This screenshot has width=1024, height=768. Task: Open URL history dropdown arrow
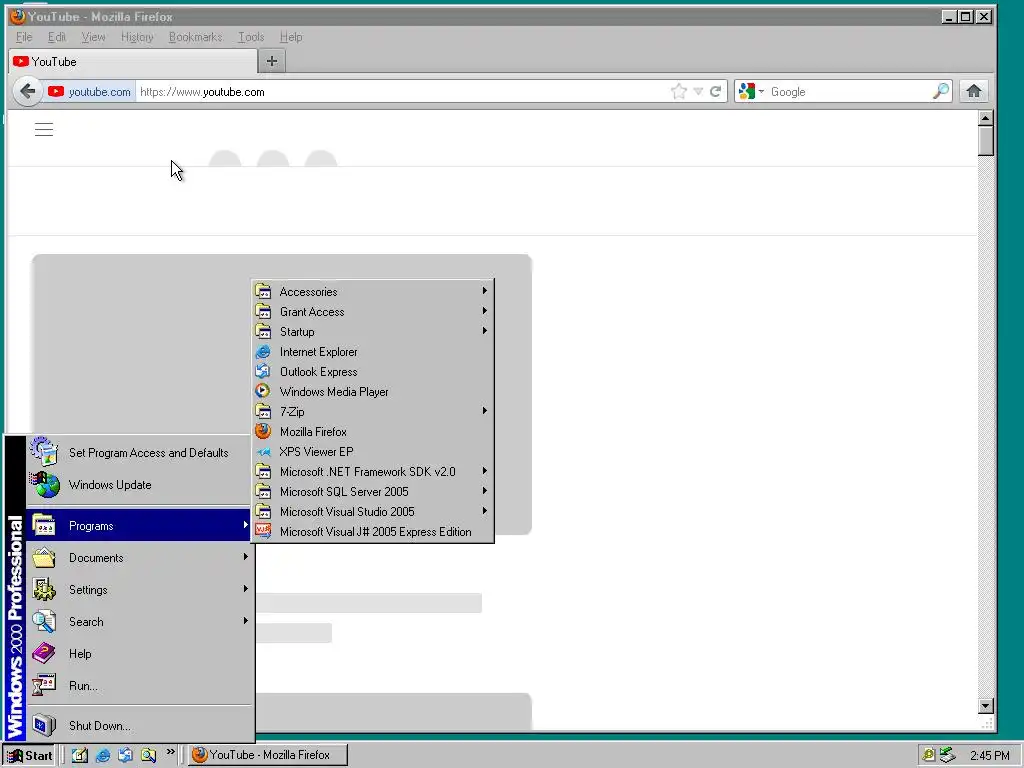click(697, 91)
